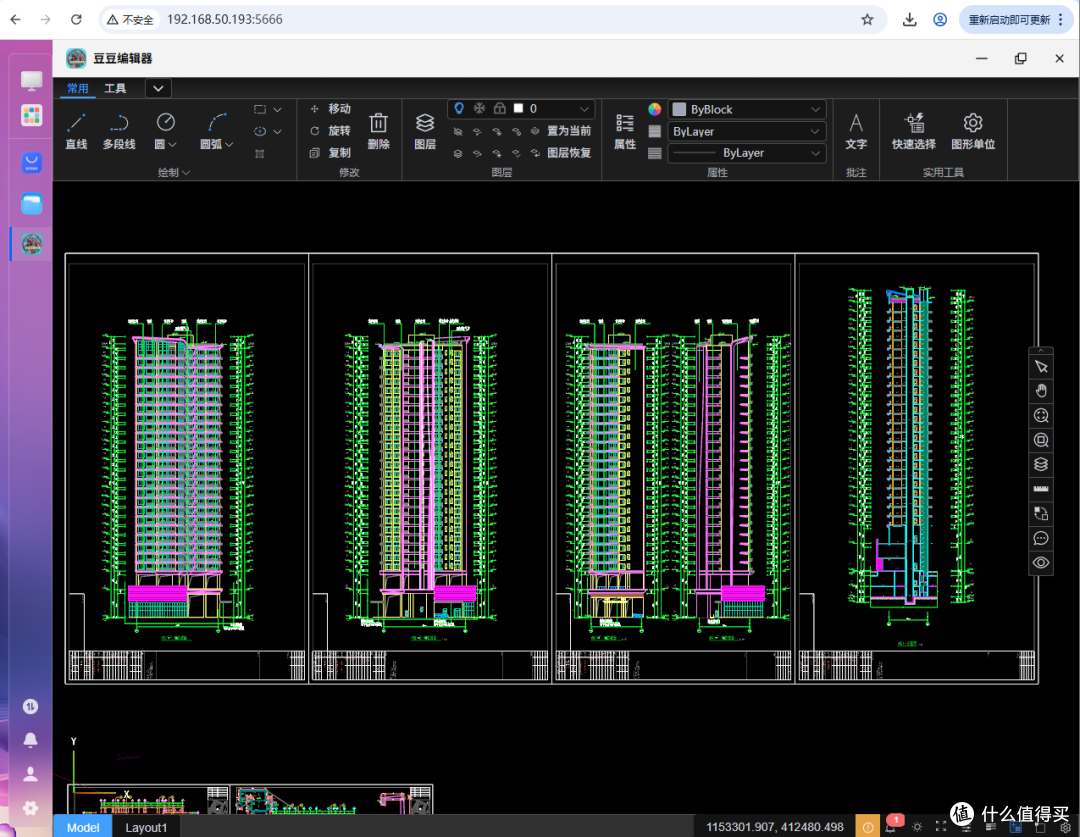Switch to the 常用 ribbon tab

pos(78,88)
